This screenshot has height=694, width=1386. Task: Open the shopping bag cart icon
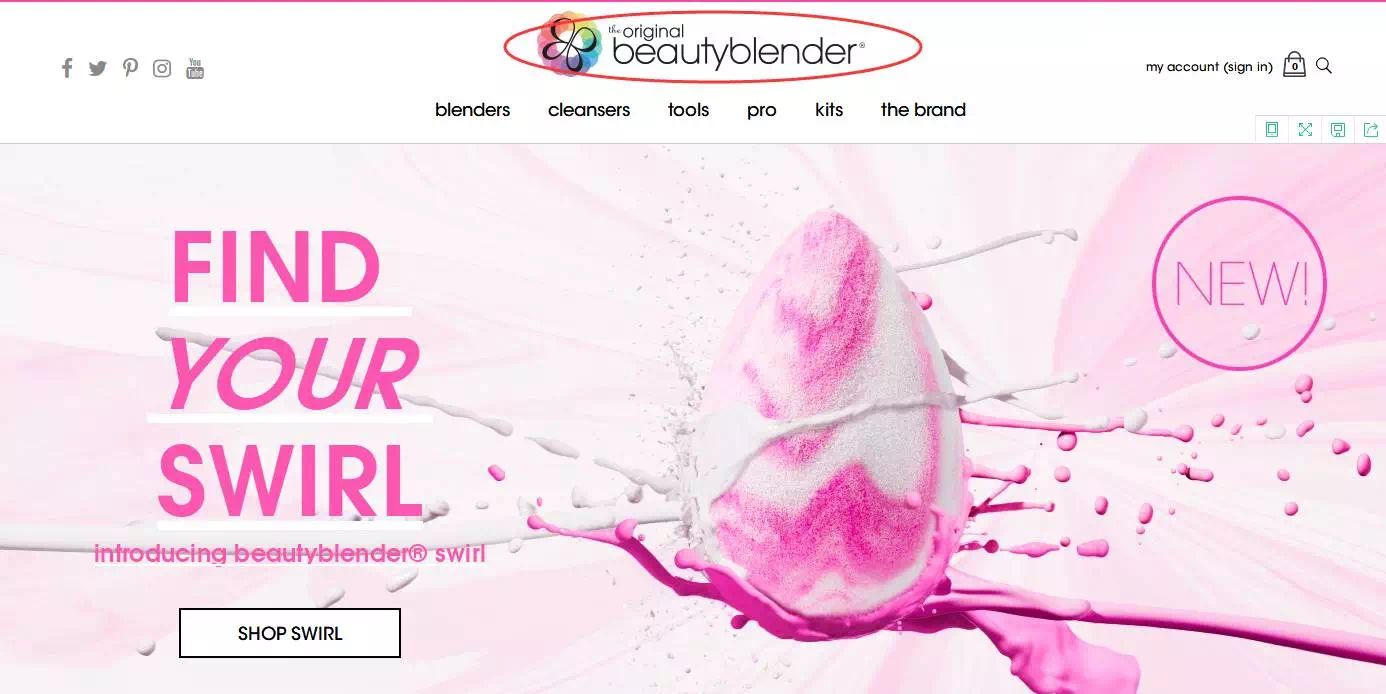[1294, 65]
